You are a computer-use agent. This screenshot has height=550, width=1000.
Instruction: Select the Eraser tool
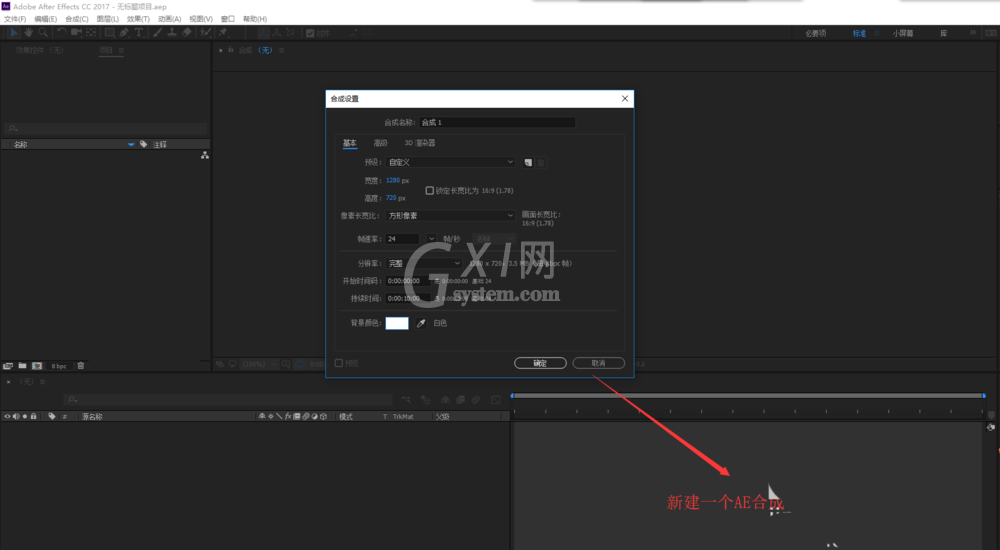coord(186,33)
